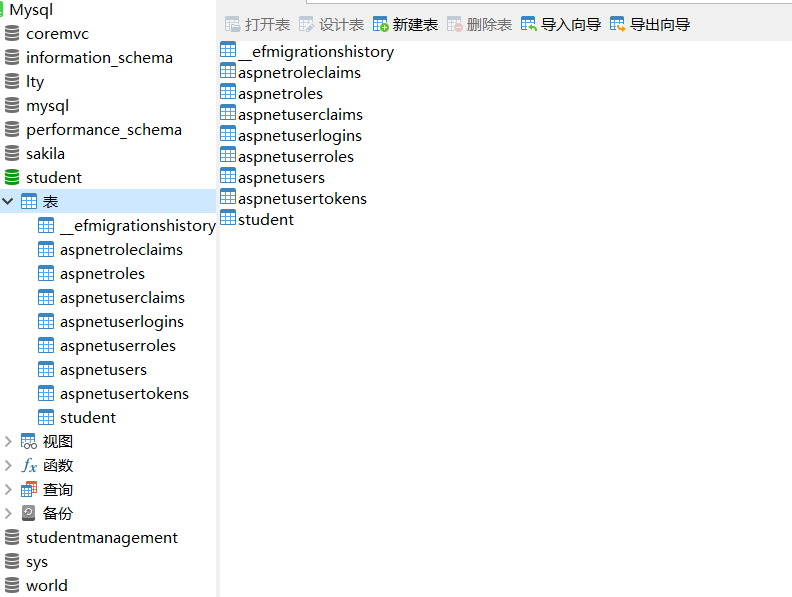
Task: Select the mysql database name
Action: coord(47,106)
